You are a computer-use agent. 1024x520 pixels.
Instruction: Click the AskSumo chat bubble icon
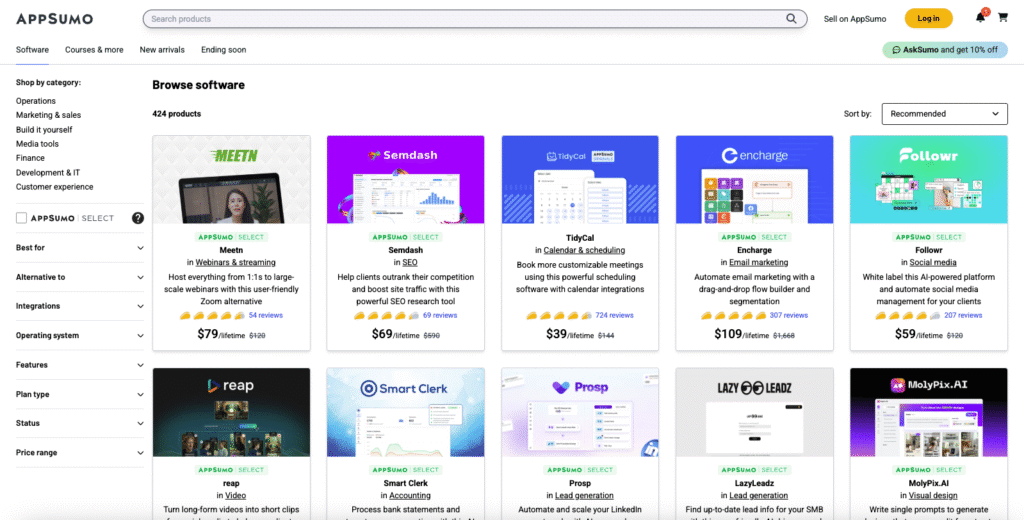897,50
